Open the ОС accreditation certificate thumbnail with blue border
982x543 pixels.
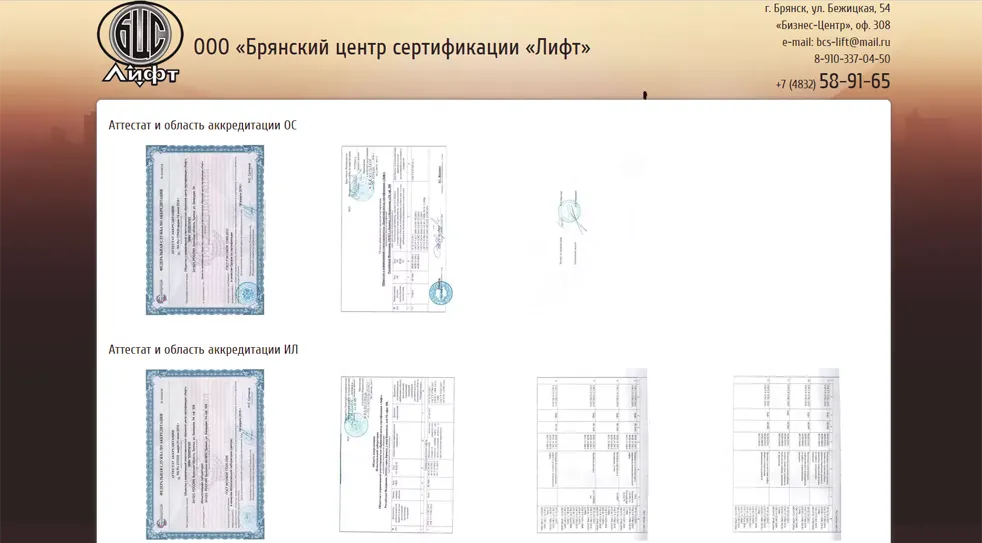click(x=205, y=230)
